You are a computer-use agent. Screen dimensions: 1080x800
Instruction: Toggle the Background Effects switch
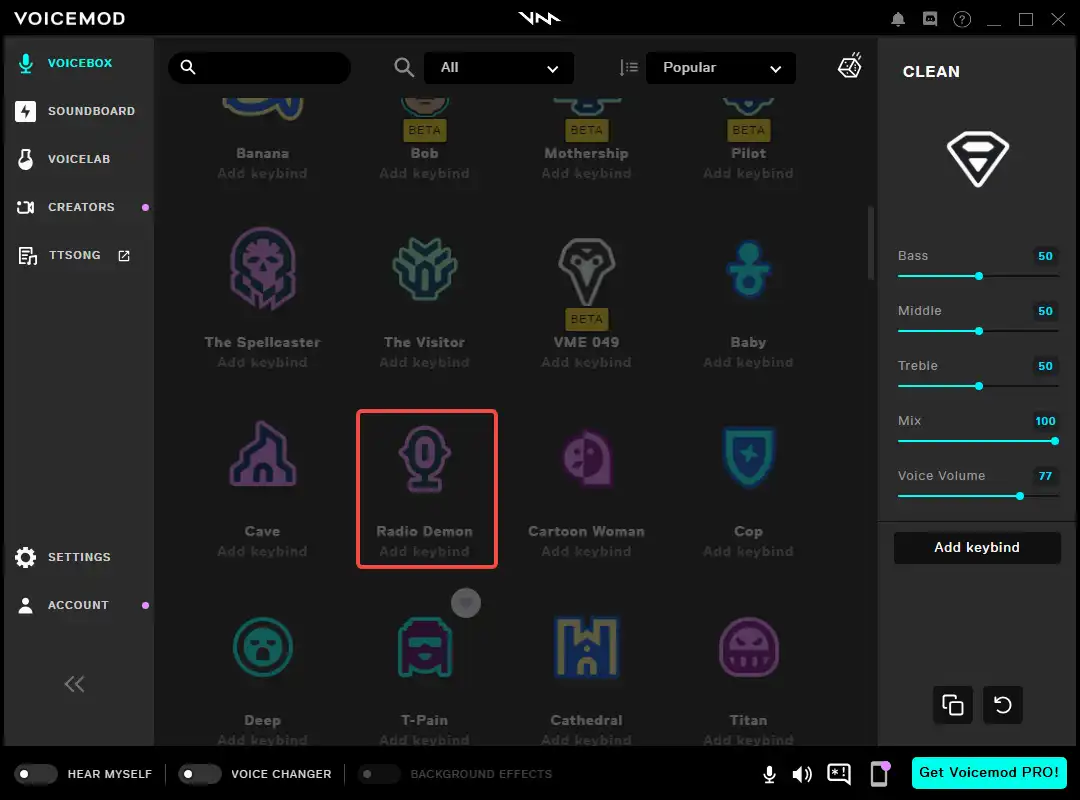click(379, 774)
